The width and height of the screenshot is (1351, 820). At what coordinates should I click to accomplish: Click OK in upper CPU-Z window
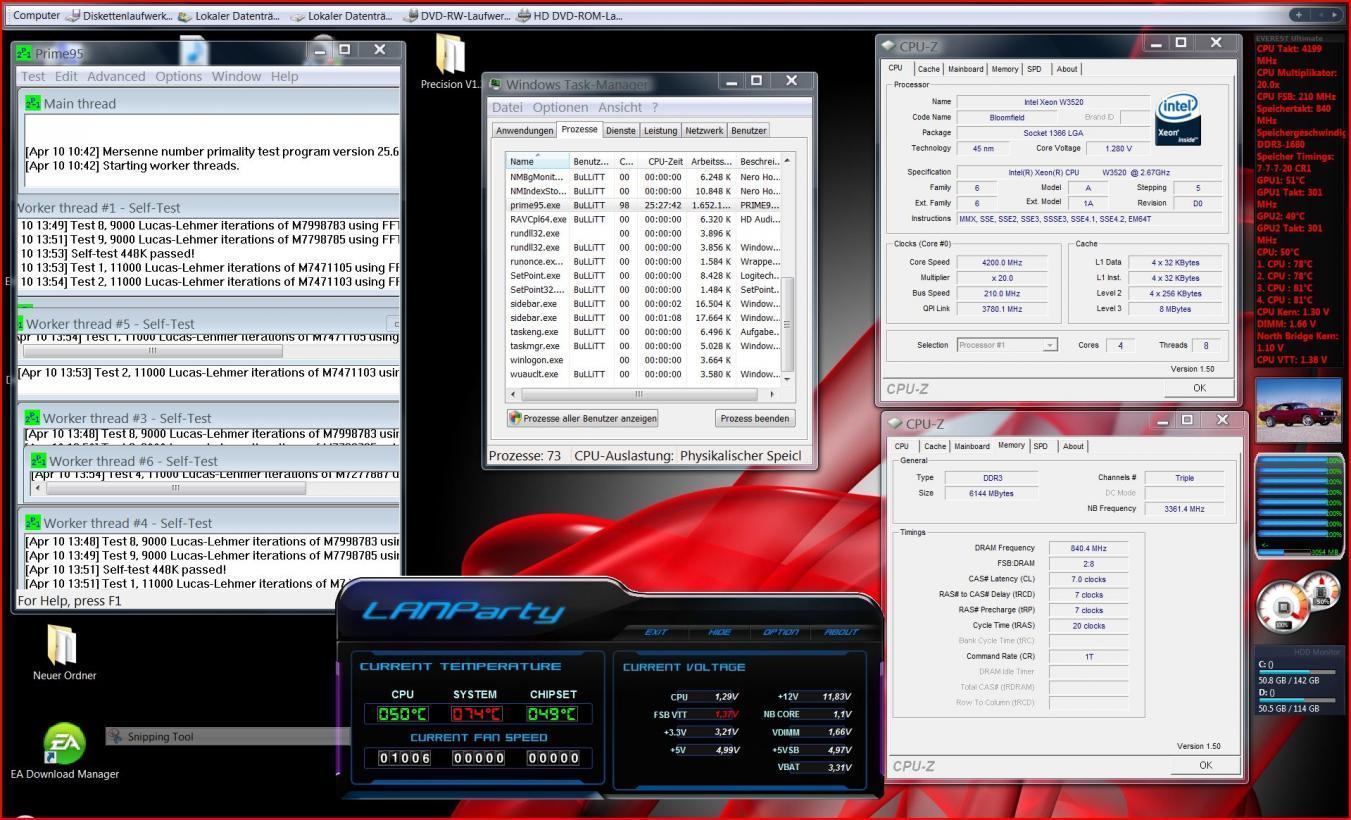pyautogui.click(x=1199, y=388)
